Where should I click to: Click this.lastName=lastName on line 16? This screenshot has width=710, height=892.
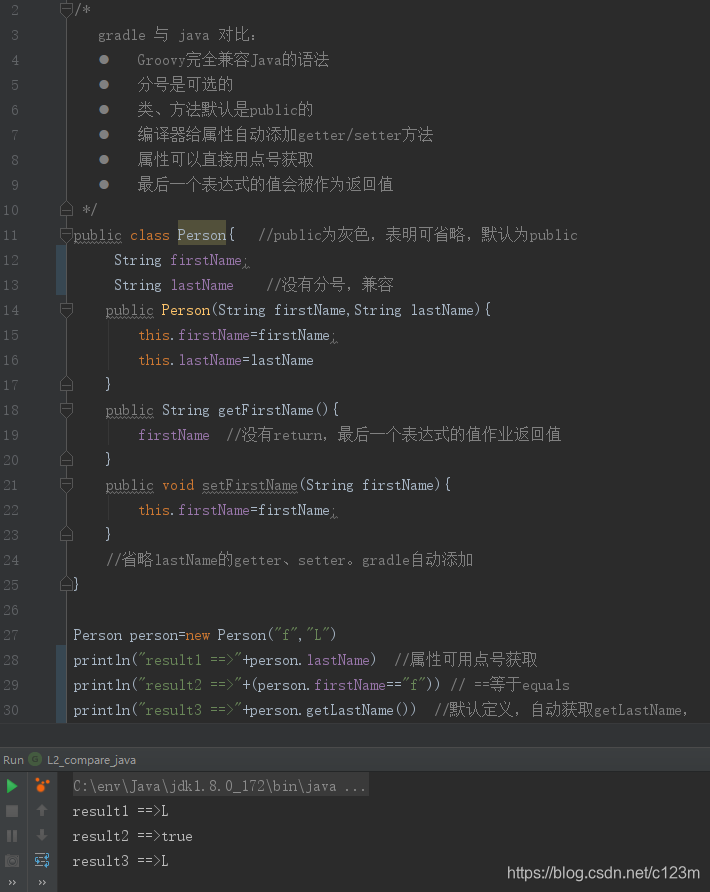226,360
